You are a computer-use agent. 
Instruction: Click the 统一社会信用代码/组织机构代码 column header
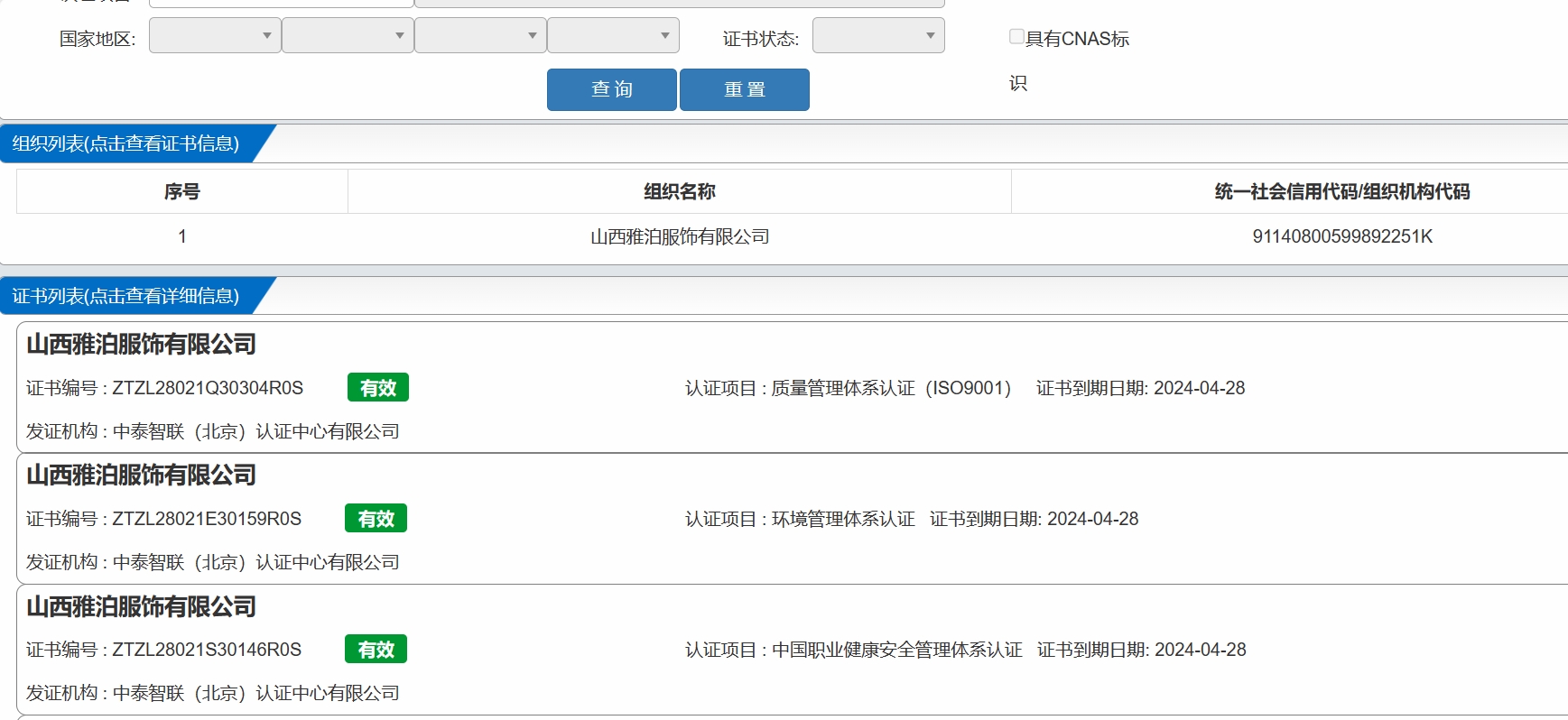coord(1342,191)
